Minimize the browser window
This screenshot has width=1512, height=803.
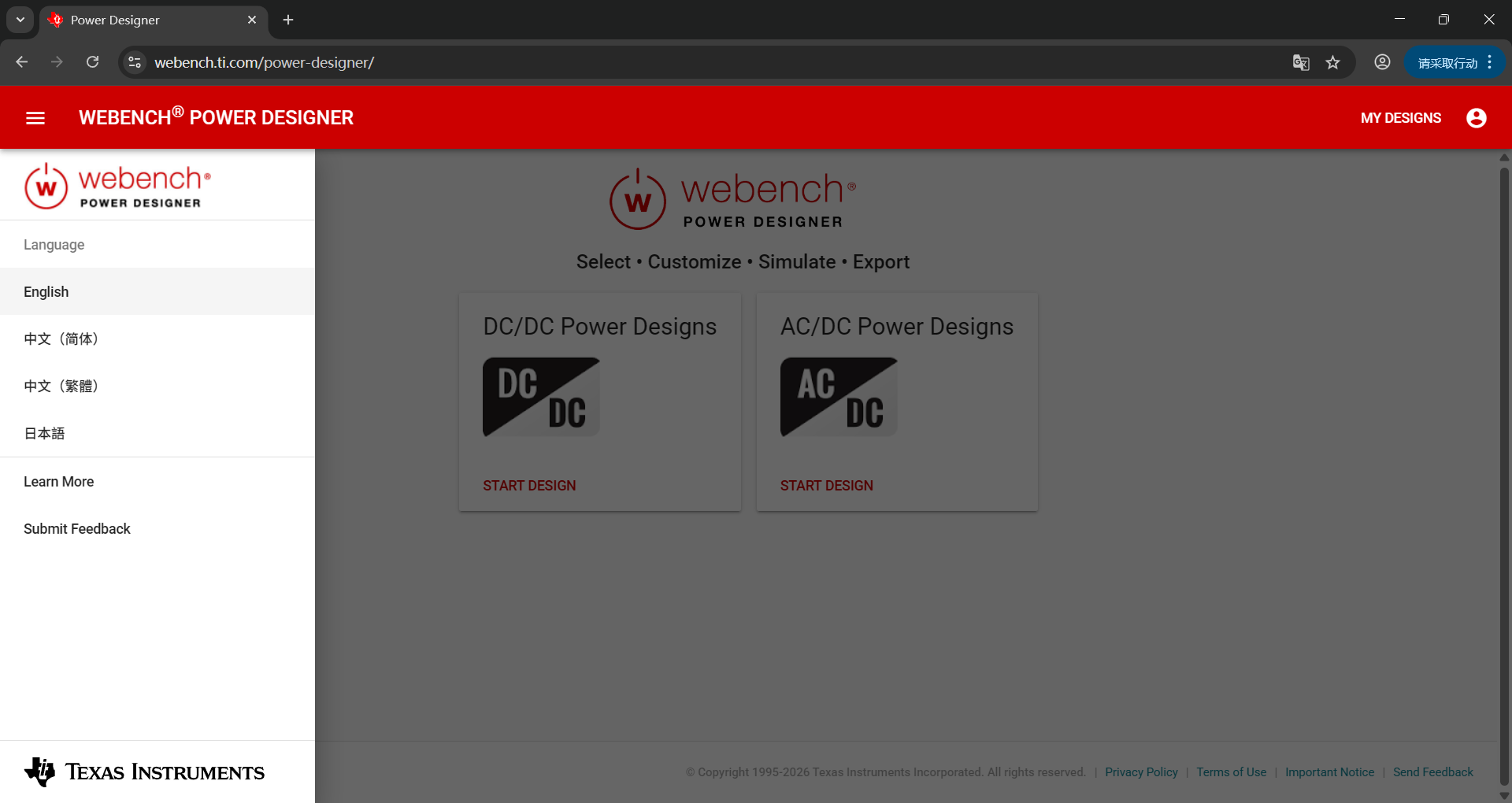(x=1399, y=20)
